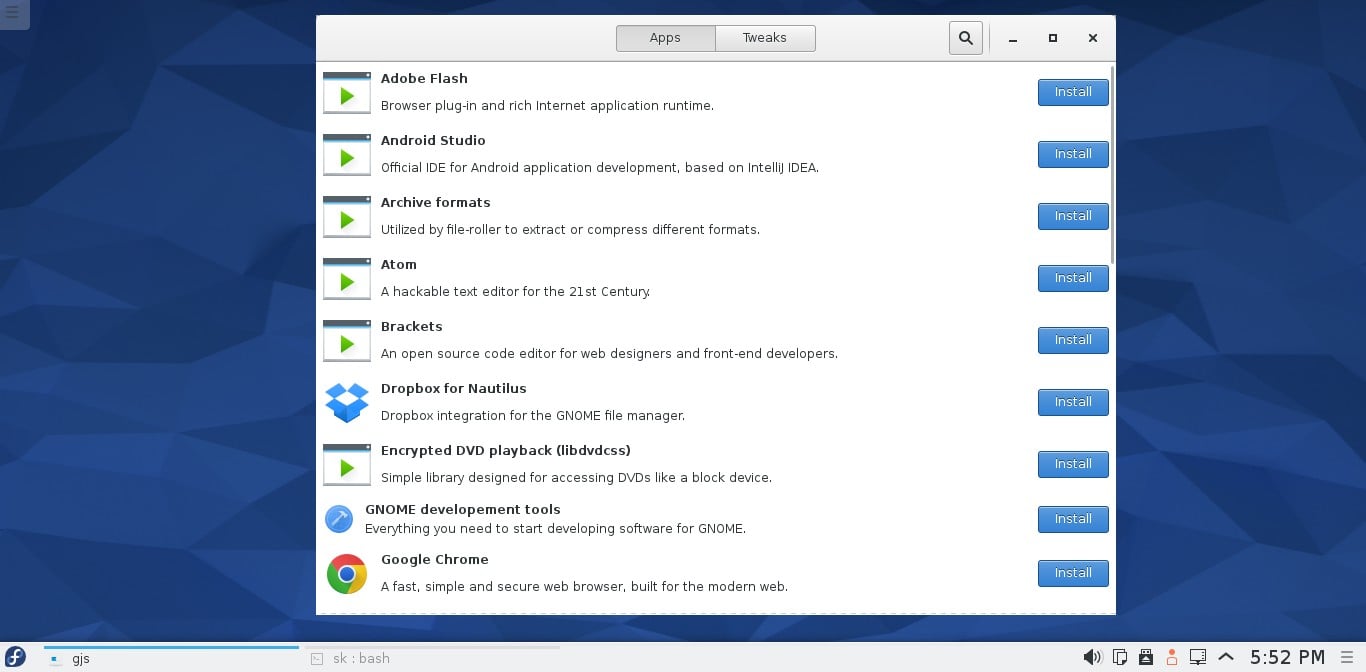Open the network display tray icon

coord(1198,657)
